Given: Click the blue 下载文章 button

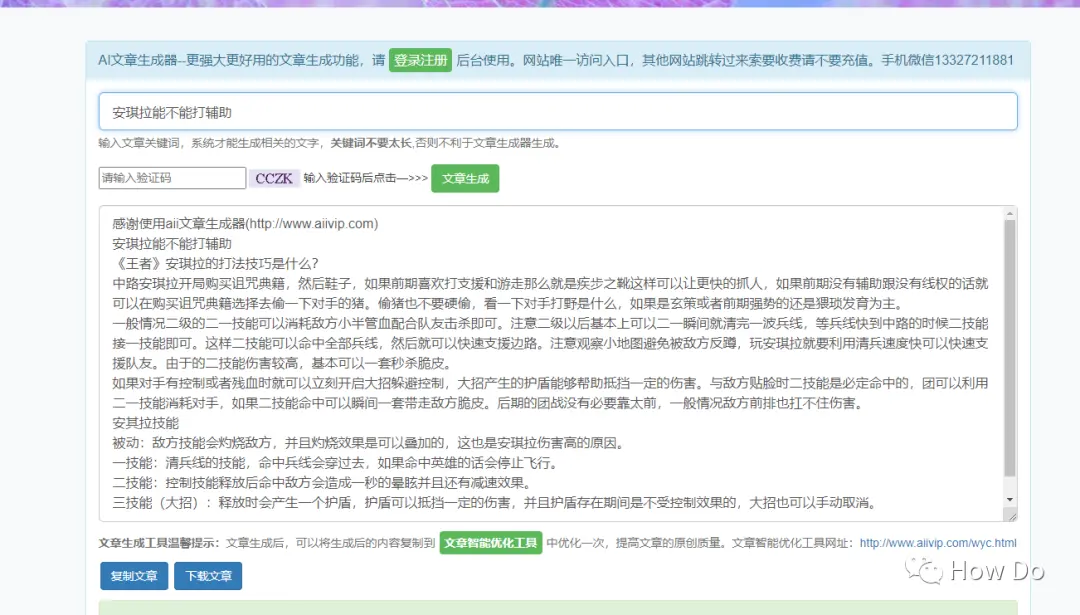Looking at the screenshot, I should tap(208, 576).
